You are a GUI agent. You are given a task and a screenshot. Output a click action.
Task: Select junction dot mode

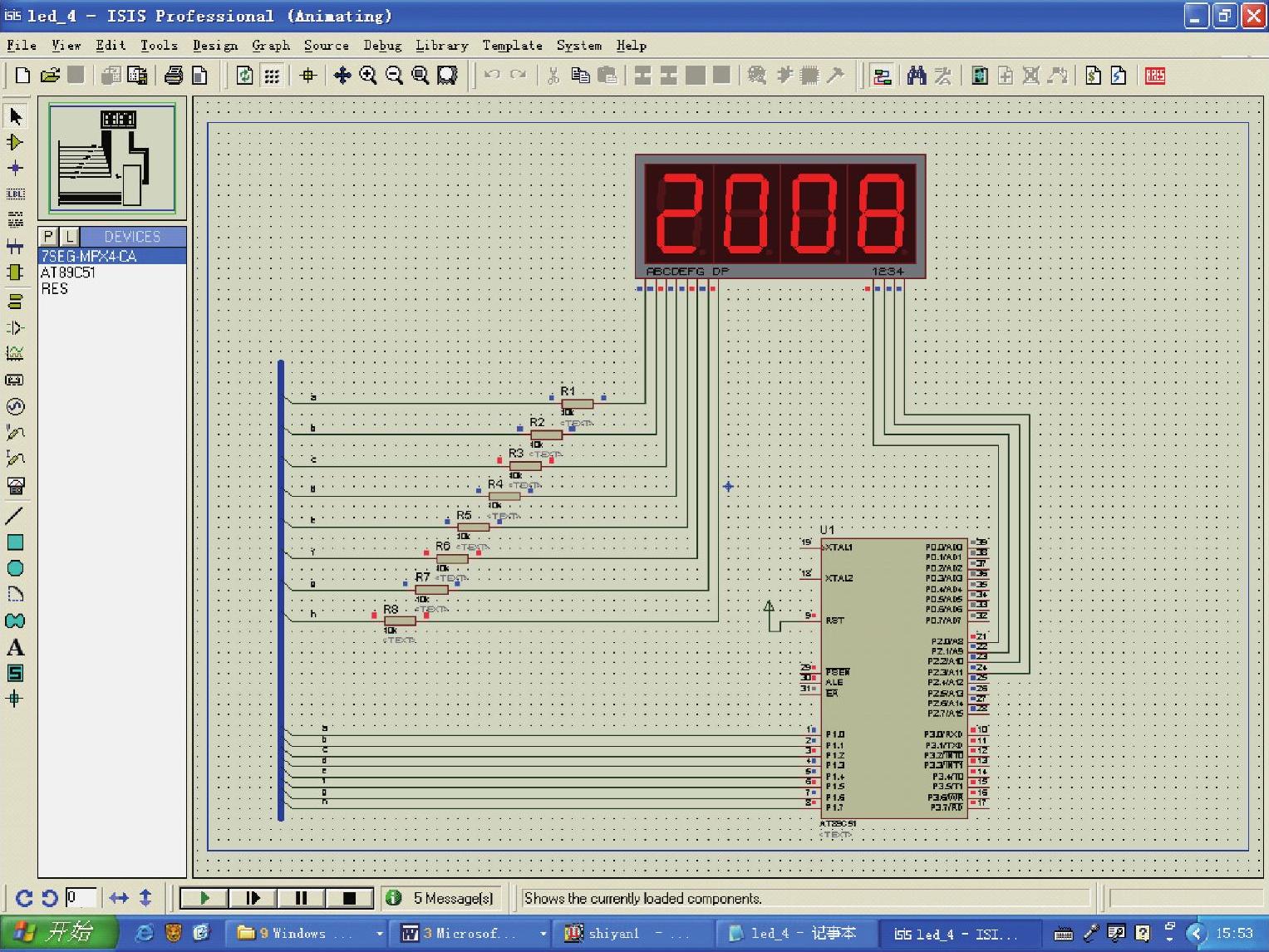(x=15, y=168)
